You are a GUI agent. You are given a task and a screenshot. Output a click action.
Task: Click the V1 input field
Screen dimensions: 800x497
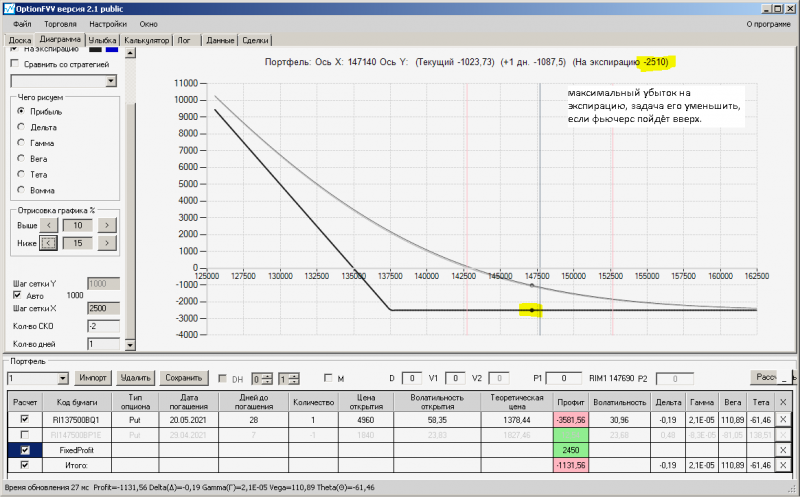click(x=455, y=378)
